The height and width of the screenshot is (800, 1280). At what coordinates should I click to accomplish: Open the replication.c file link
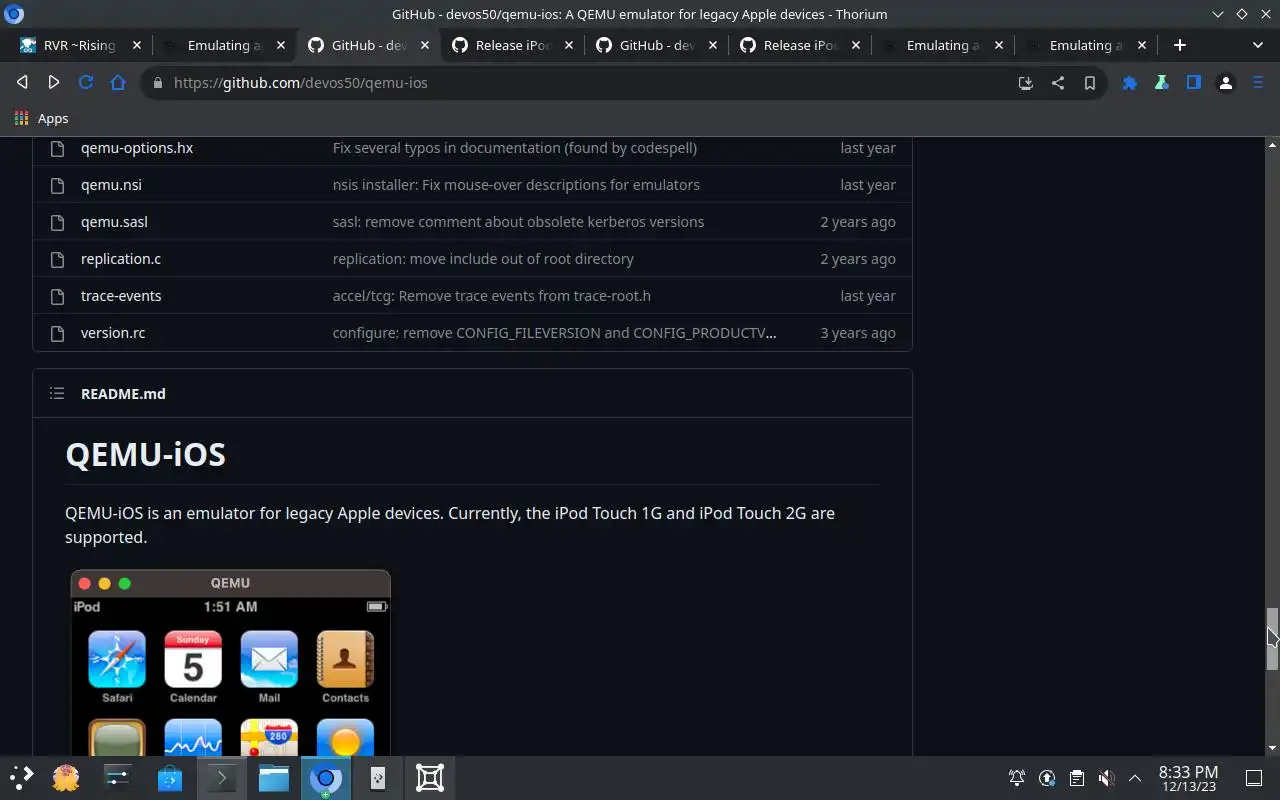tap(121, 259)
